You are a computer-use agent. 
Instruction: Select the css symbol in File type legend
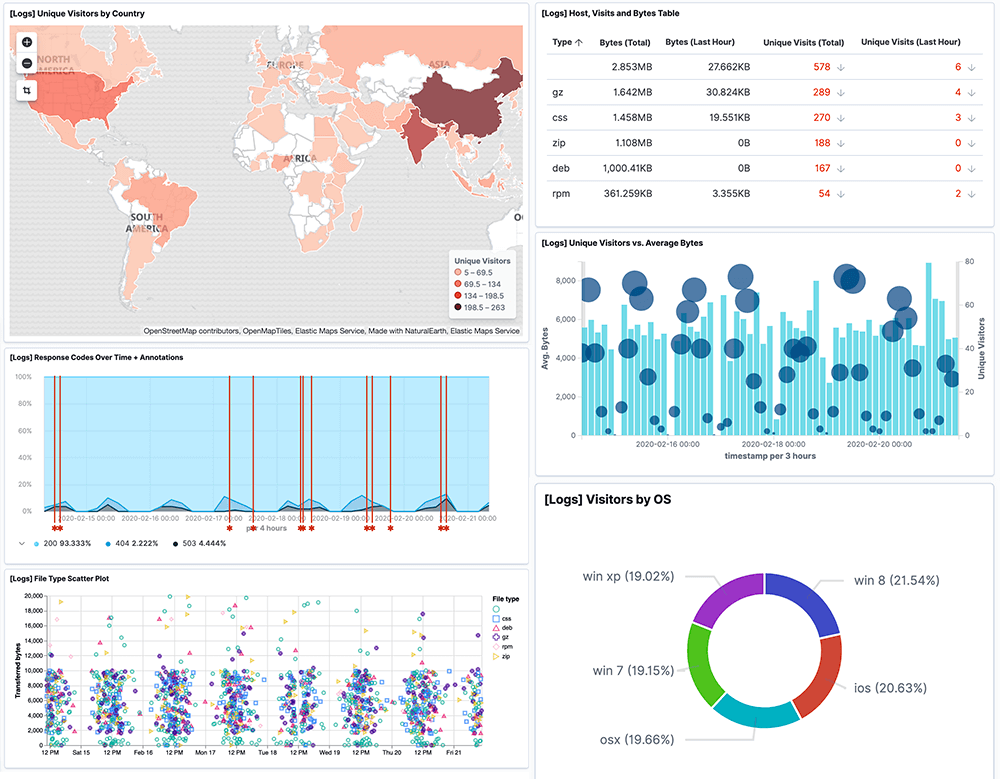(498, 618)
